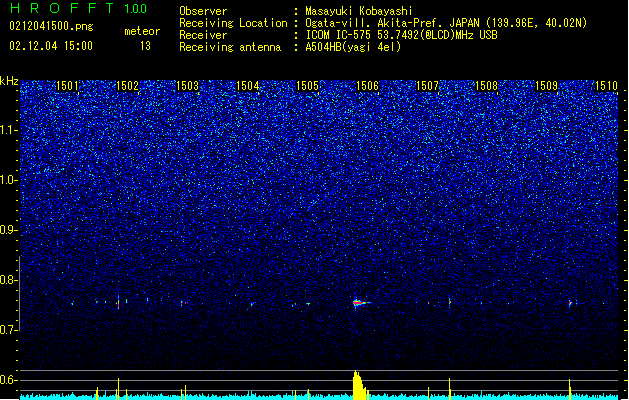Screen dimensions: 629x400
Task: Click the observer name Masayuki Kobayashi
Action: (359, 11)
